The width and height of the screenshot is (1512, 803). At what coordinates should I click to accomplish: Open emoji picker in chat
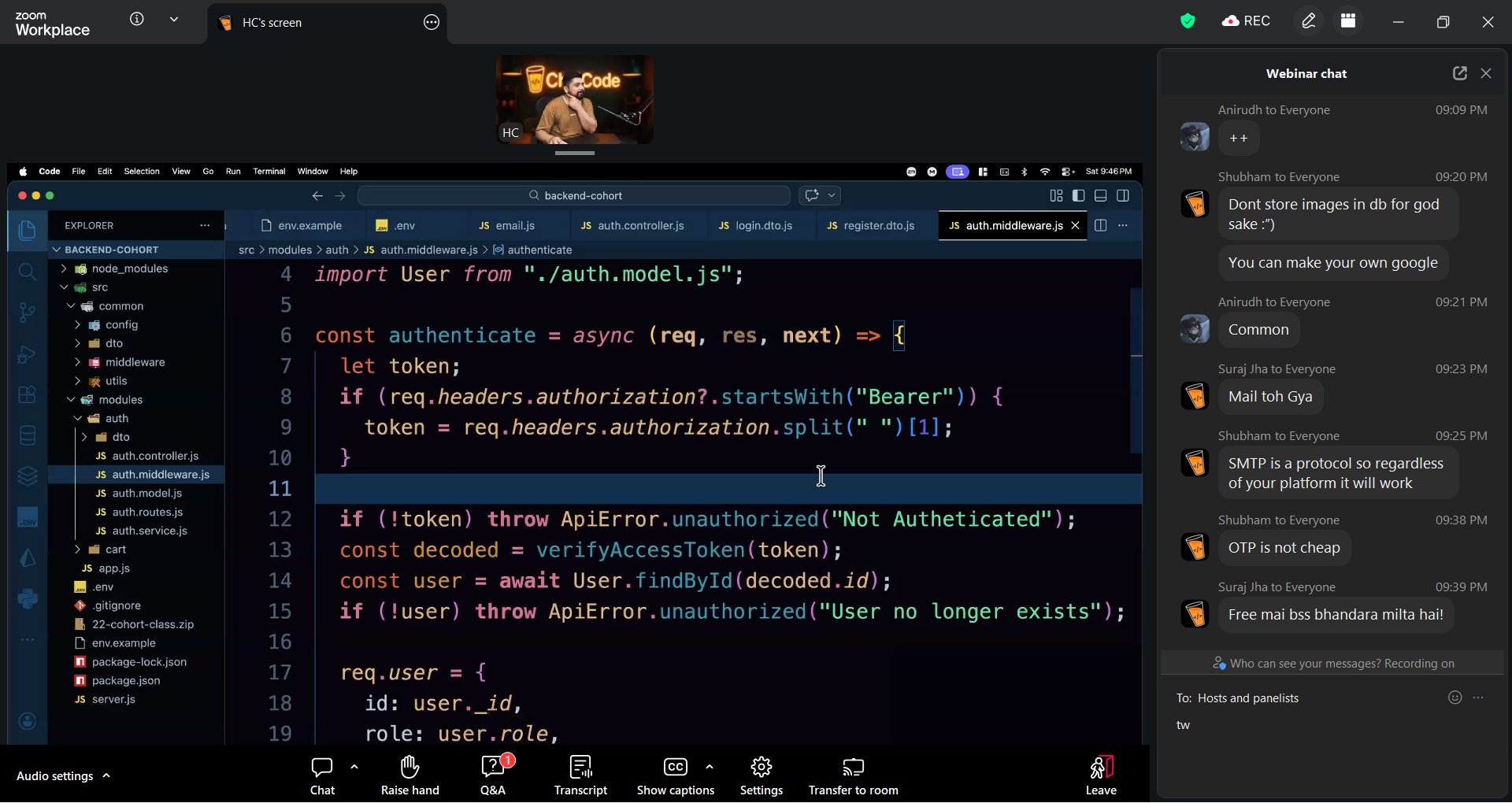tap(1455, 698)
